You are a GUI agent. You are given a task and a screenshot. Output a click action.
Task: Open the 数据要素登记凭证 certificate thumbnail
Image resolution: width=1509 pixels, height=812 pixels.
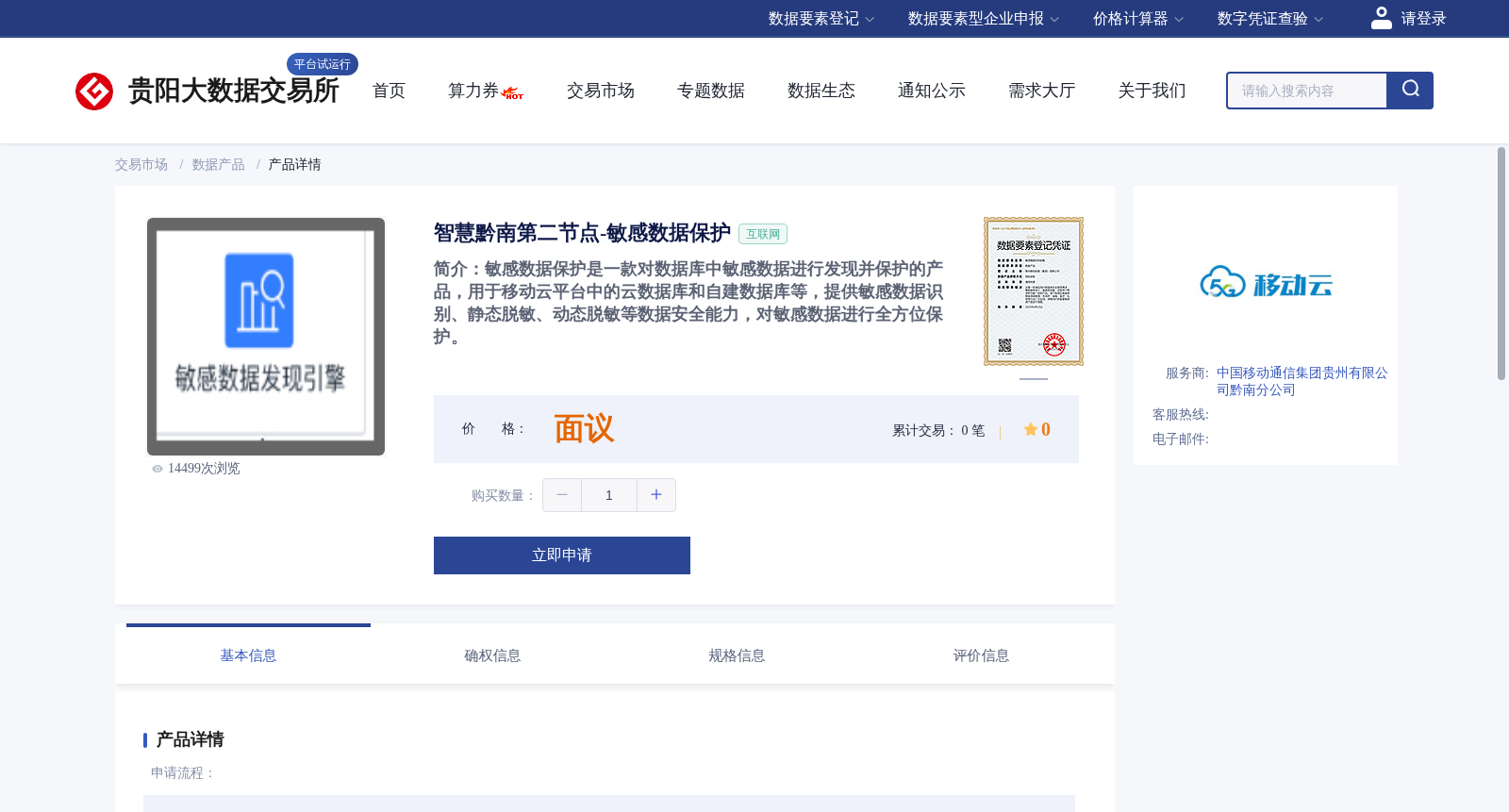pos(1034,291)
